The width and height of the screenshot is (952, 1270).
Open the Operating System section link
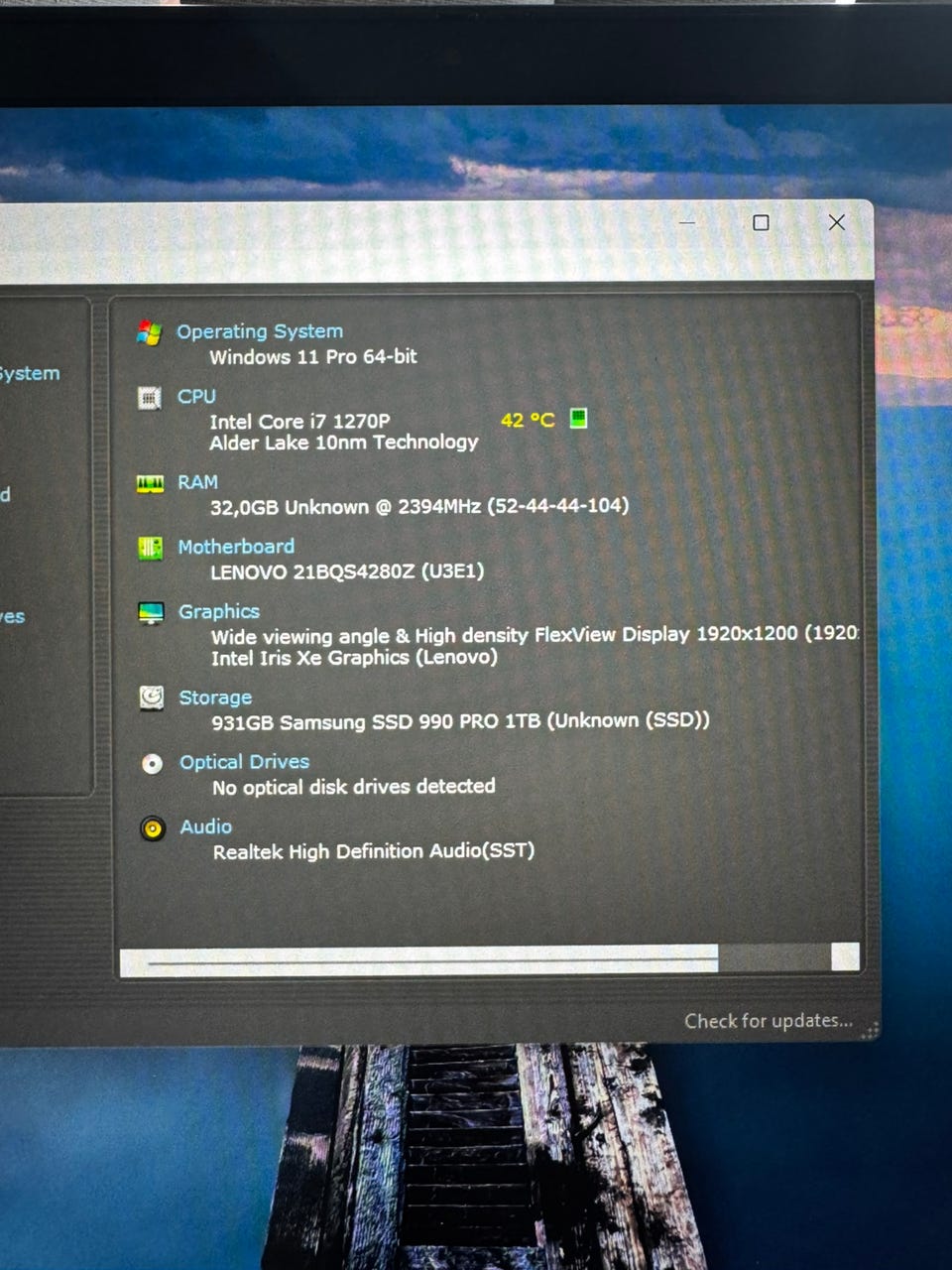coord(260,331)
